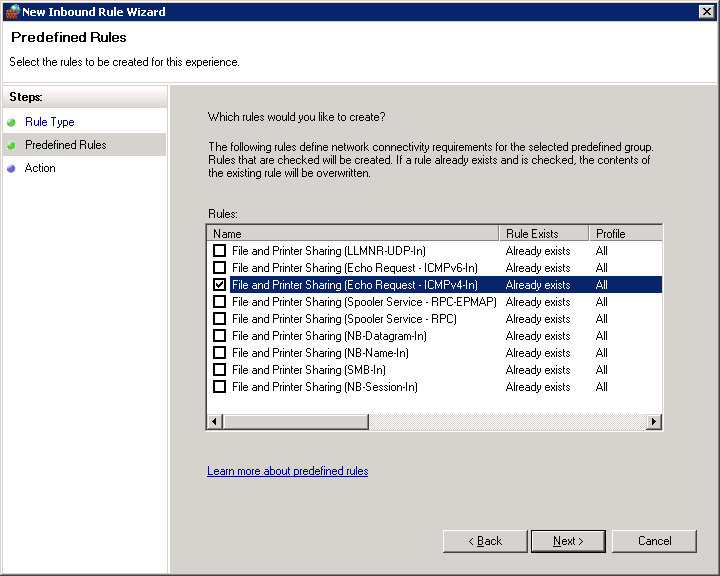Go back with the Back button
The height and width of the screenshot is (576, 720).
point(485,541)
